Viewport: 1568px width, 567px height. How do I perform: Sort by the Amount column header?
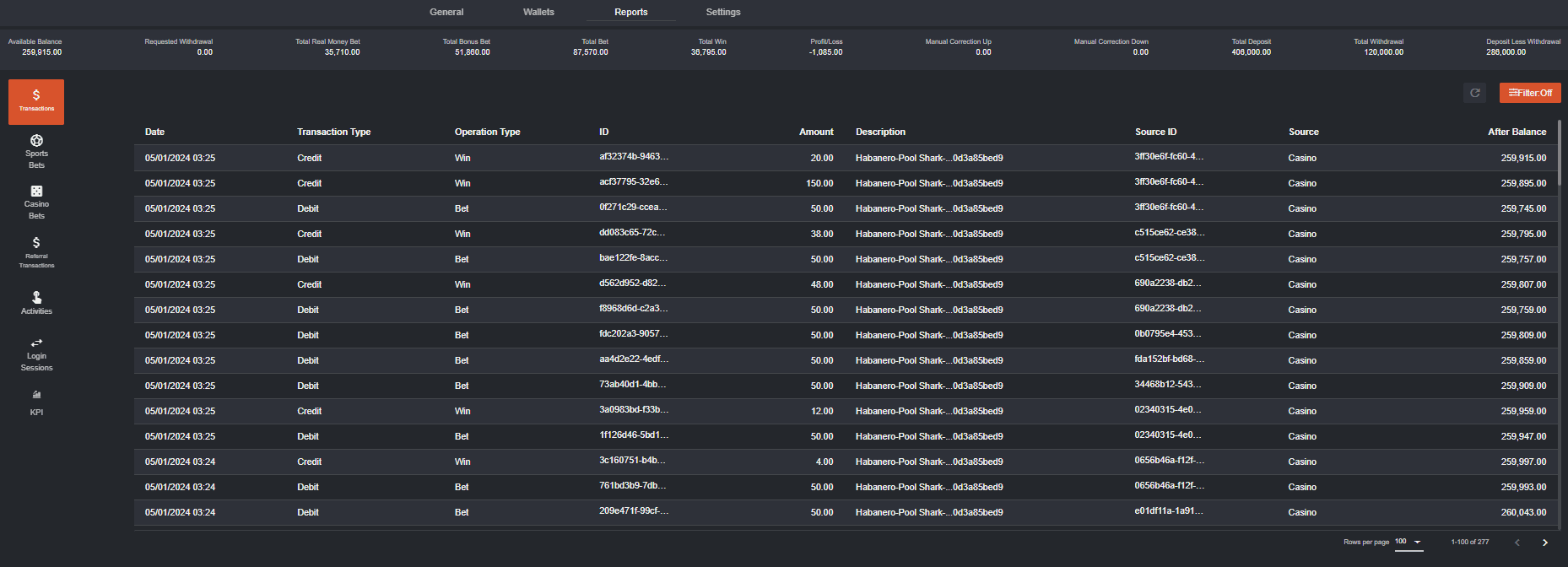816,132
